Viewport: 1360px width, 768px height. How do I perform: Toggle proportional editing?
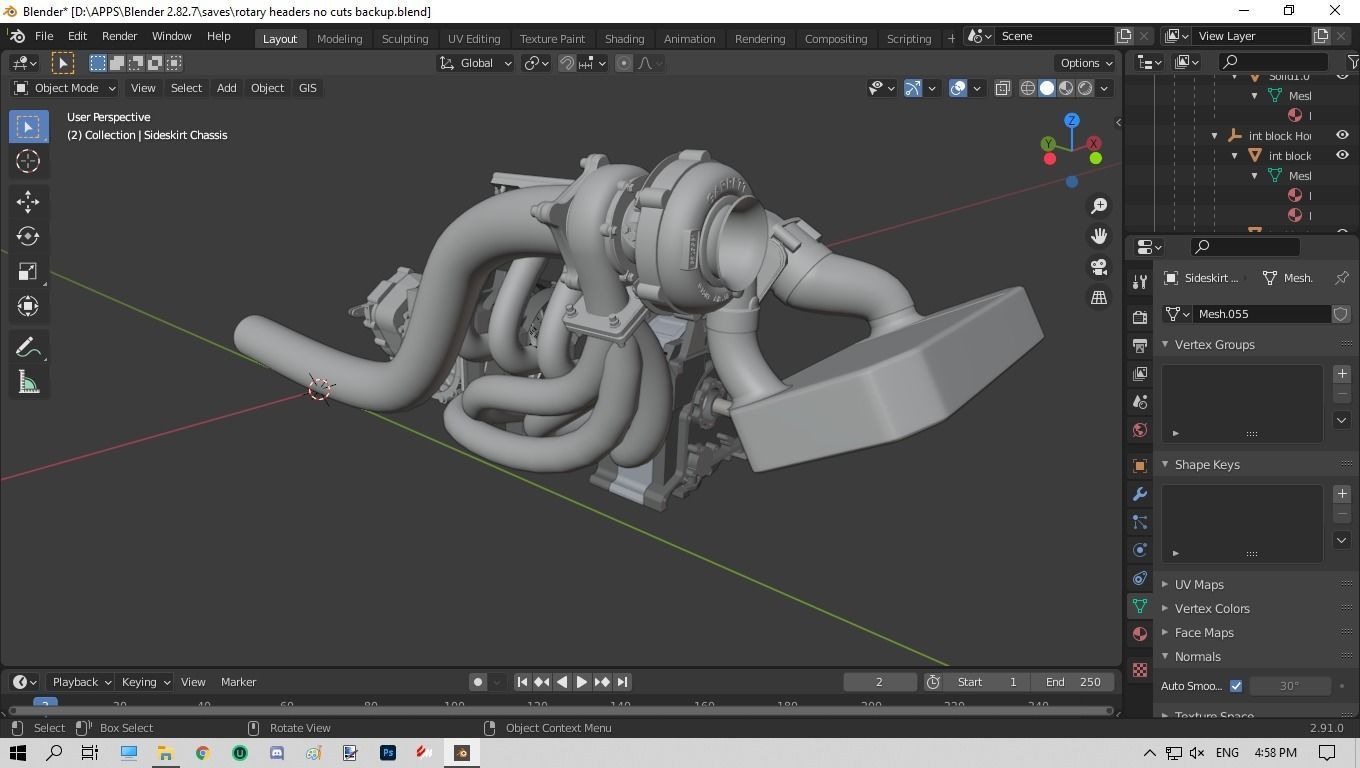click(x=624, y=63)
